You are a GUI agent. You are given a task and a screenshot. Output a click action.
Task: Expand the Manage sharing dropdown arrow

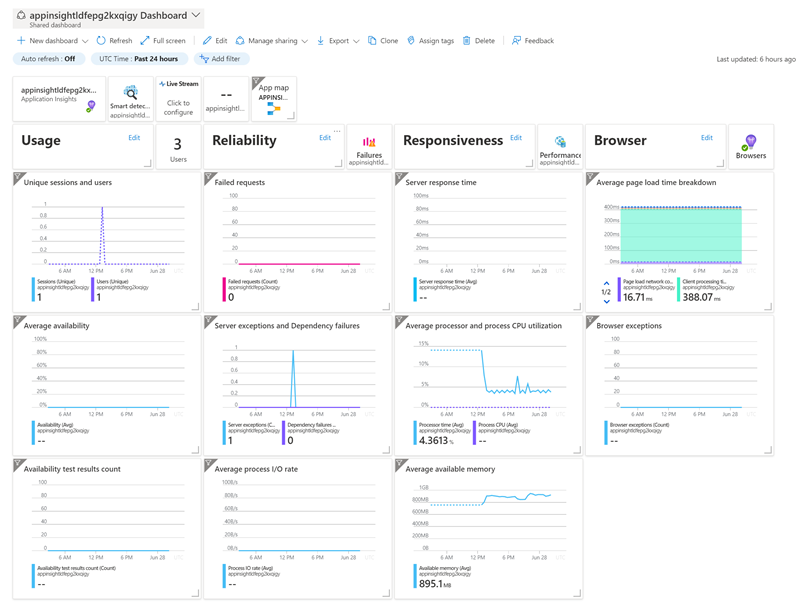(x=305, y=41)
